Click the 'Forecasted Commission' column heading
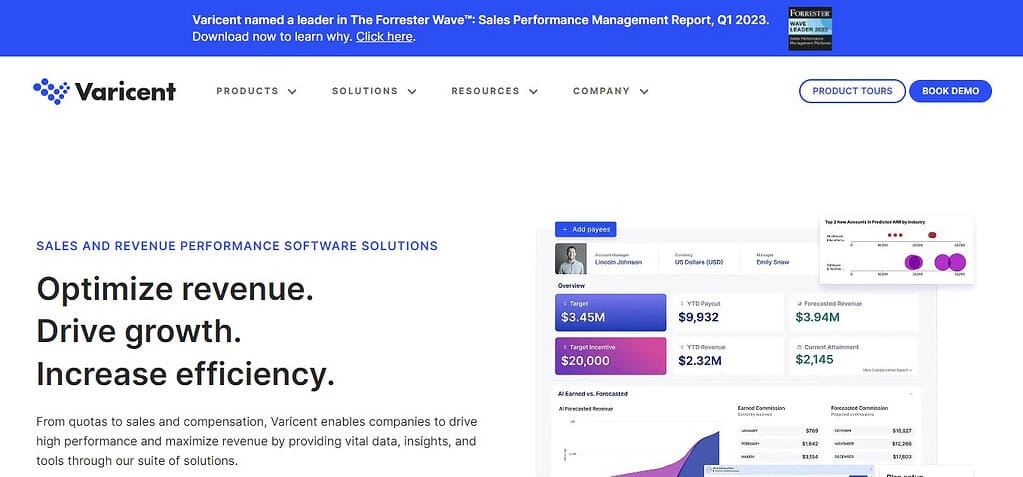 click(x=859, y=408)
